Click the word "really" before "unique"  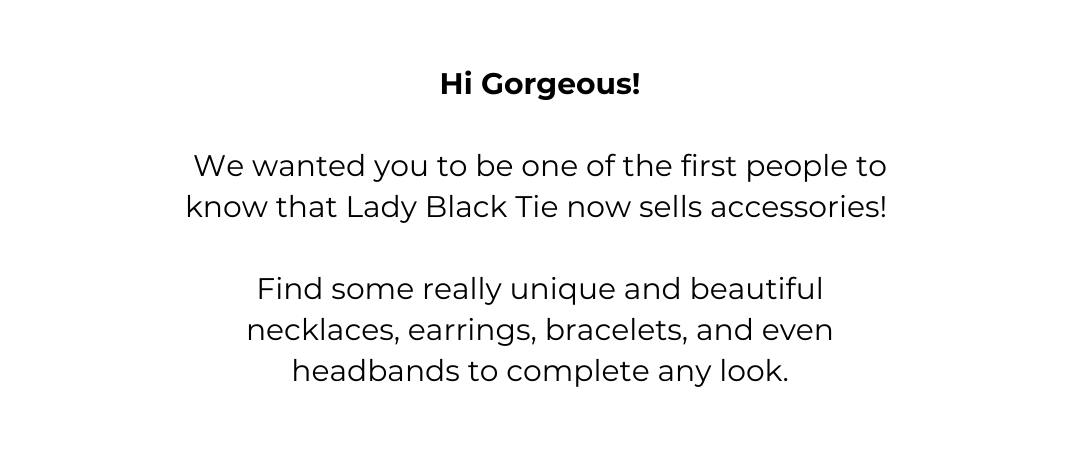(462, 290)
